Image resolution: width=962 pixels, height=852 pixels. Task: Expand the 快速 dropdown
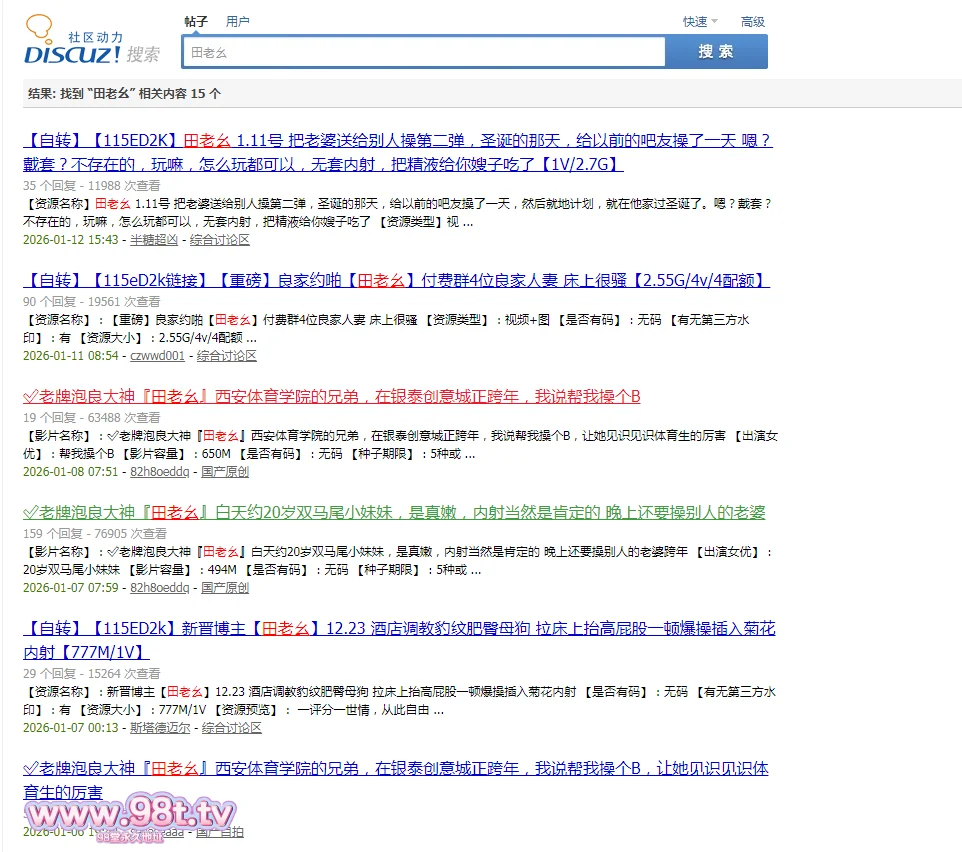[699, 22]
